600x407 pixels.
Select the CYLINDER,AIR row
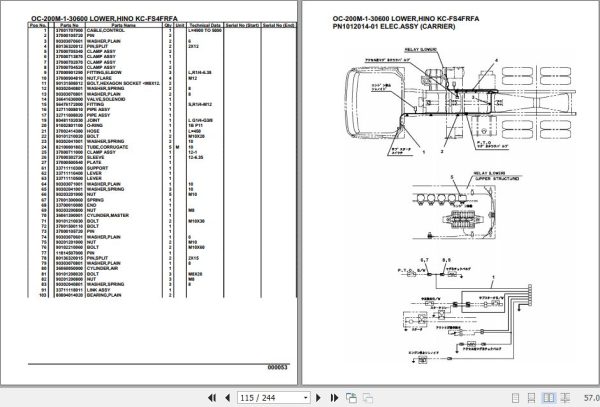pyautogui.click(x=162, y=269)
